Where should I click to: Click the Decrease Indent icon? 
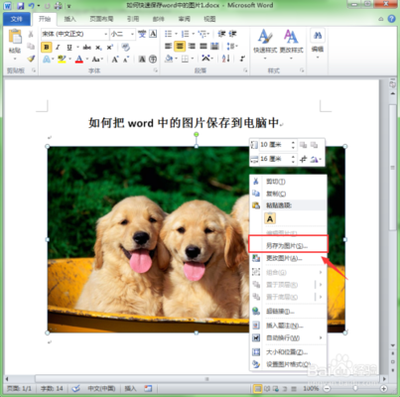[221, 34]
